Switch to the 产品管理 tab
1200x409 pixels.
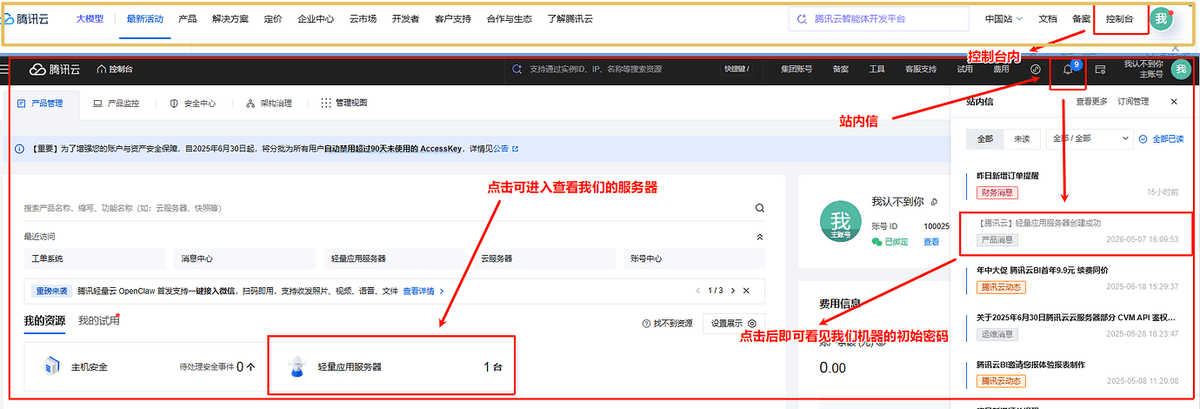click(40, 103)
